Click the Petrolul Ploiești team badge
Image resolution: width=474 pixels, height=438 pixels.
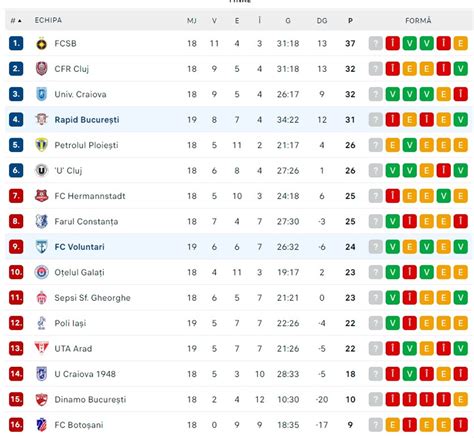point(42,145)
